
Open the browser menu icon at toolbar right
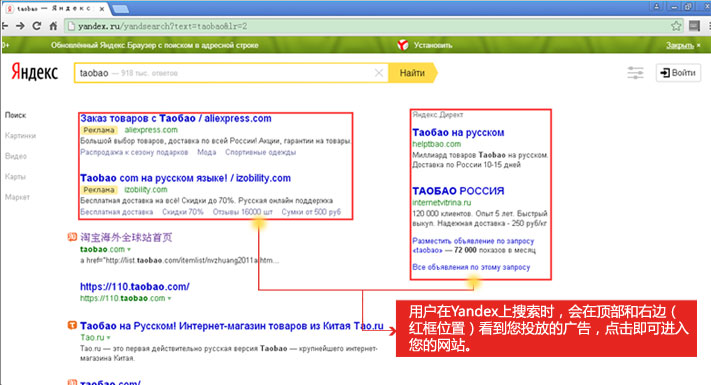pos(694,26)
